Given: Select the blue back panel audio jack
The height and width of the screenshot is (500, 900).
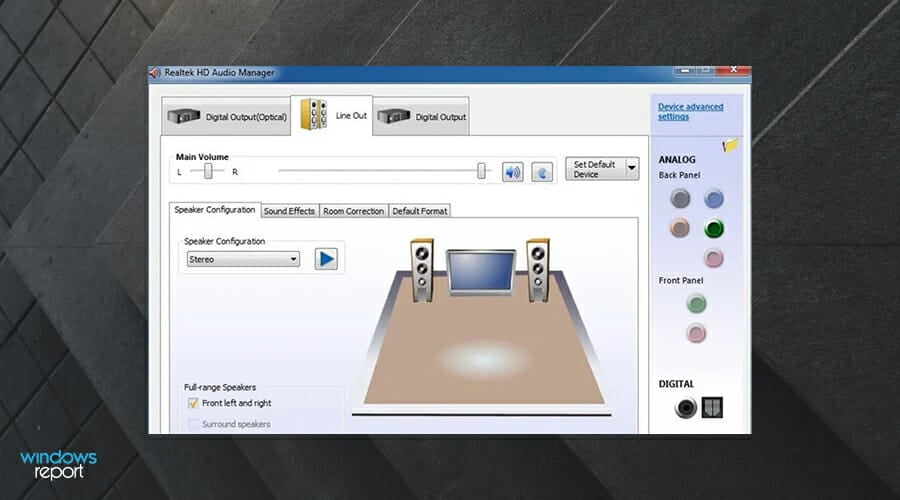Looking at the screenshot, I should (713, 199).
